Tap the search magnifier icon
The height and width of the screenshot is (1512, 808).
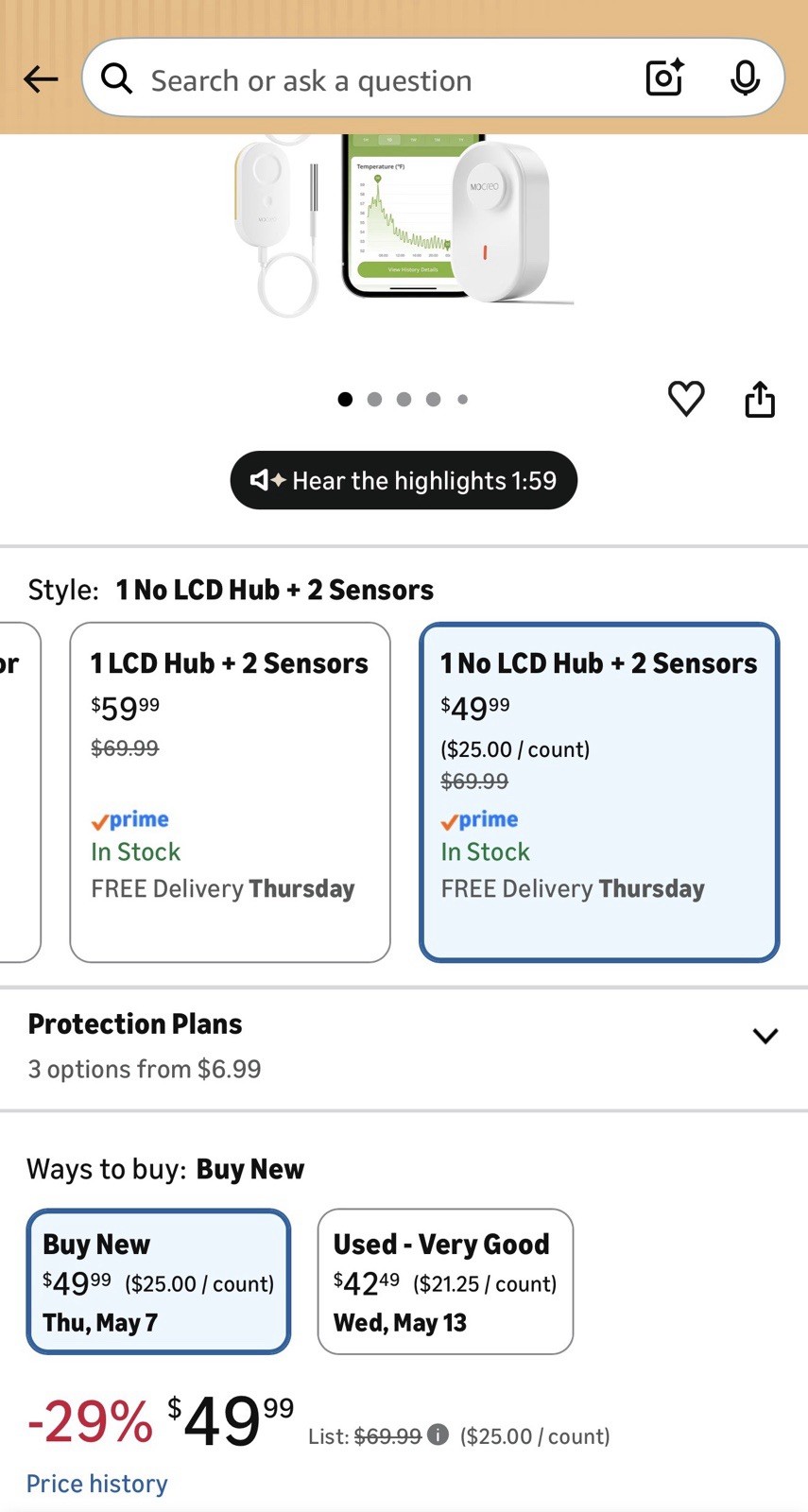click(117, 79)
